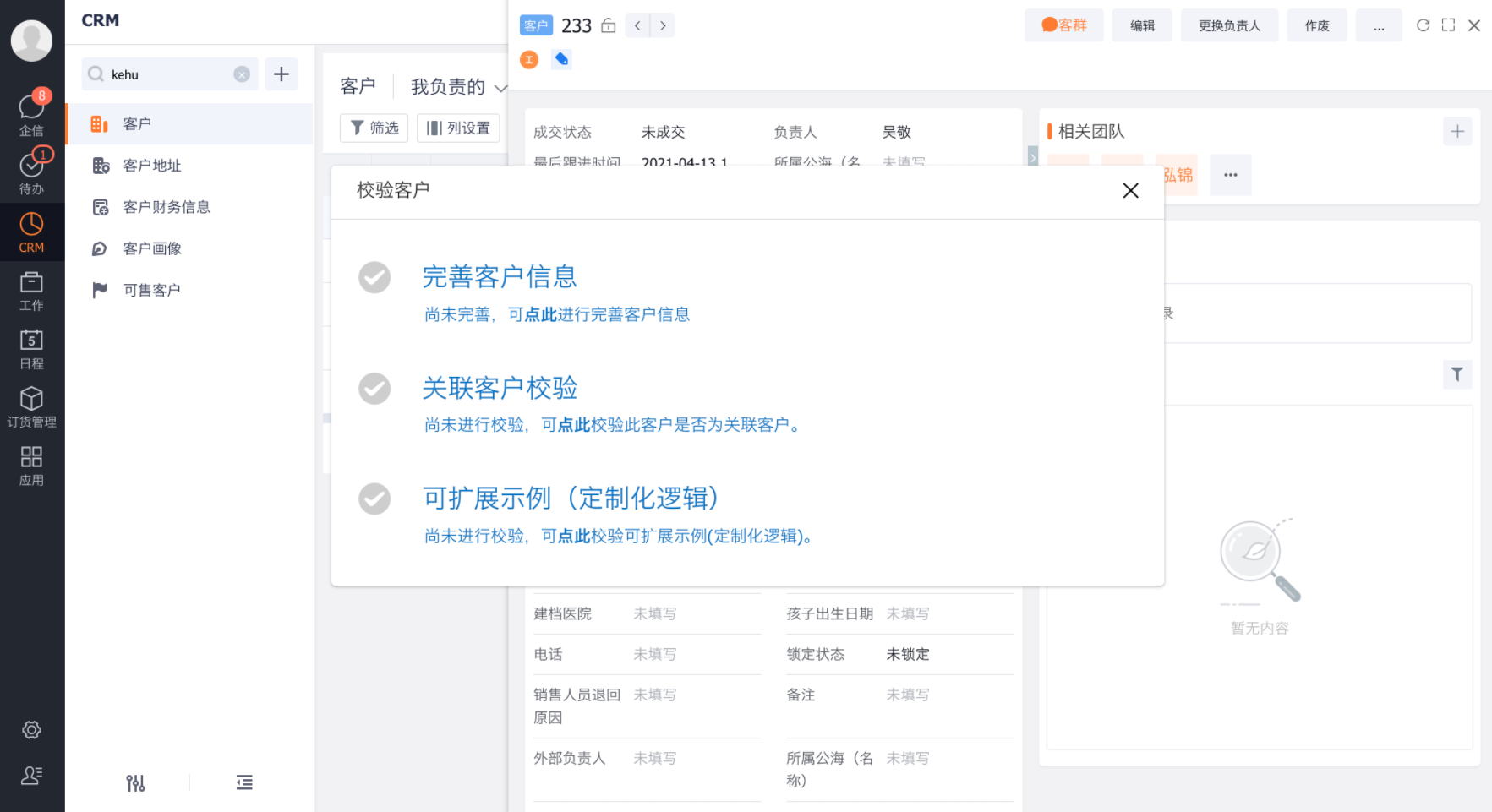
Task: Open the 关联客户校验 heading link
Action: click(x=500, y=389)
